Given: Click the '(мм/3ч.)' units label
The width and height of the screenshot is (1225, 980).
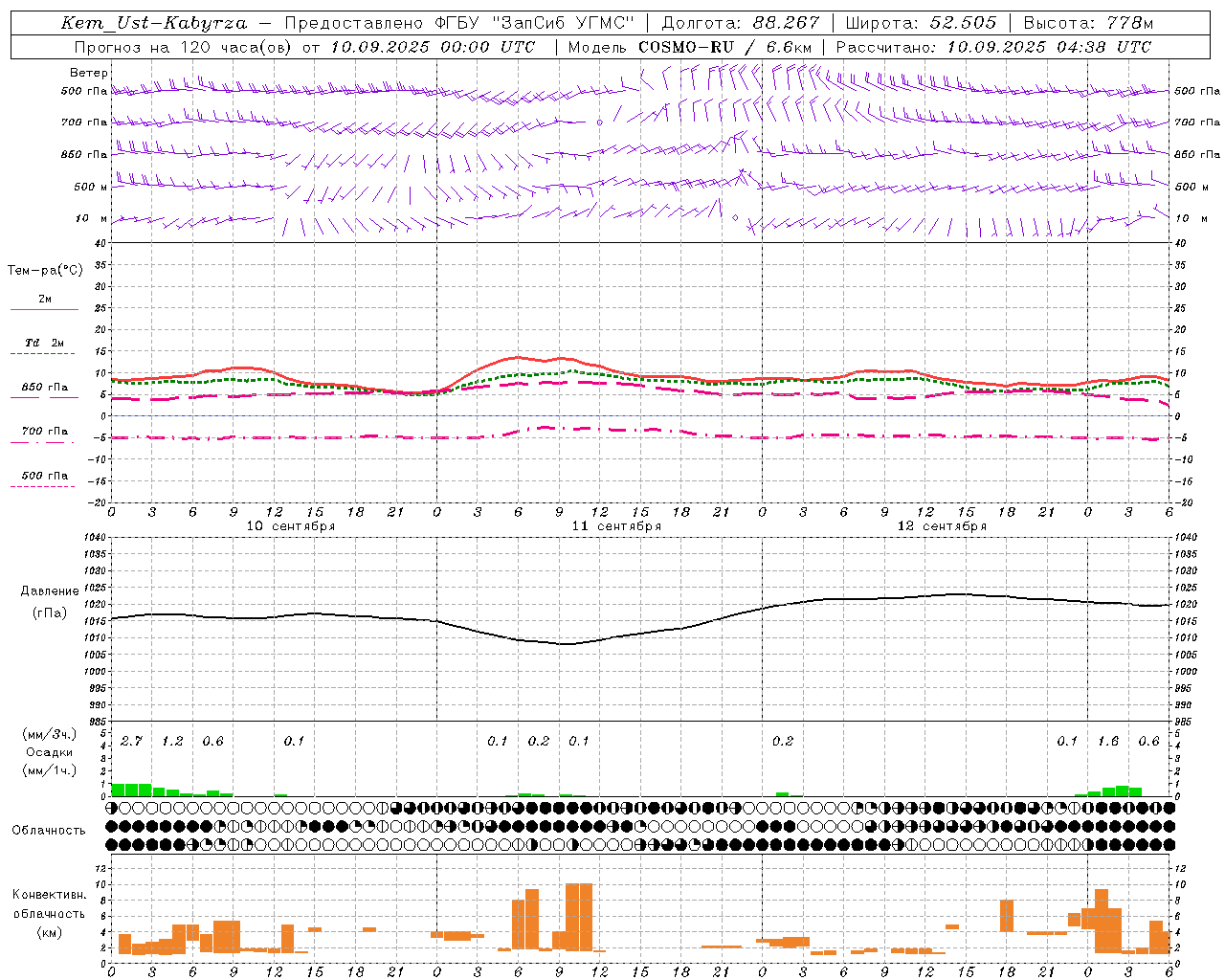Looking at the screenshot, I should (49, 735).
